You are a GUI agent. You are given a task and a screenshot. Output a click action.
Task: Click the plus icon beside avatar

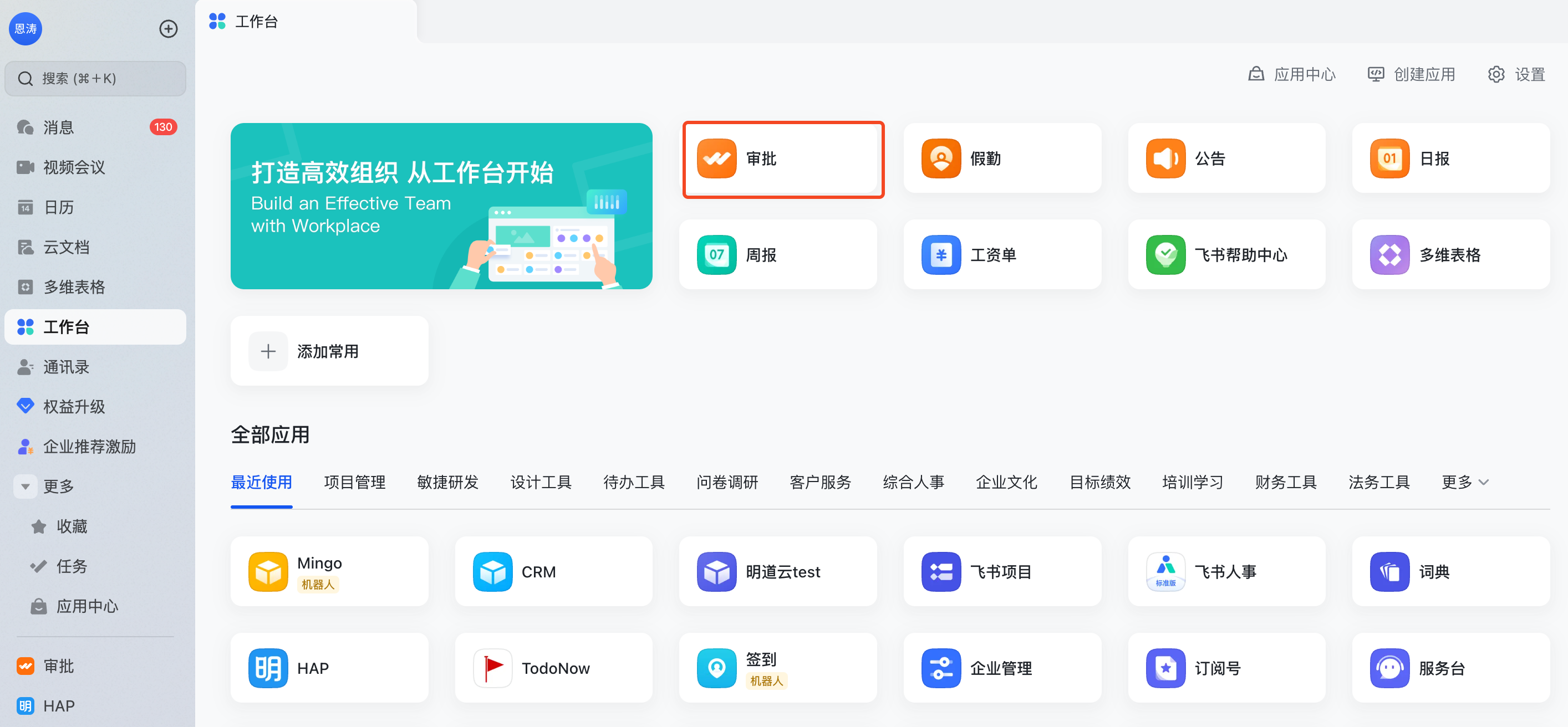168,29
